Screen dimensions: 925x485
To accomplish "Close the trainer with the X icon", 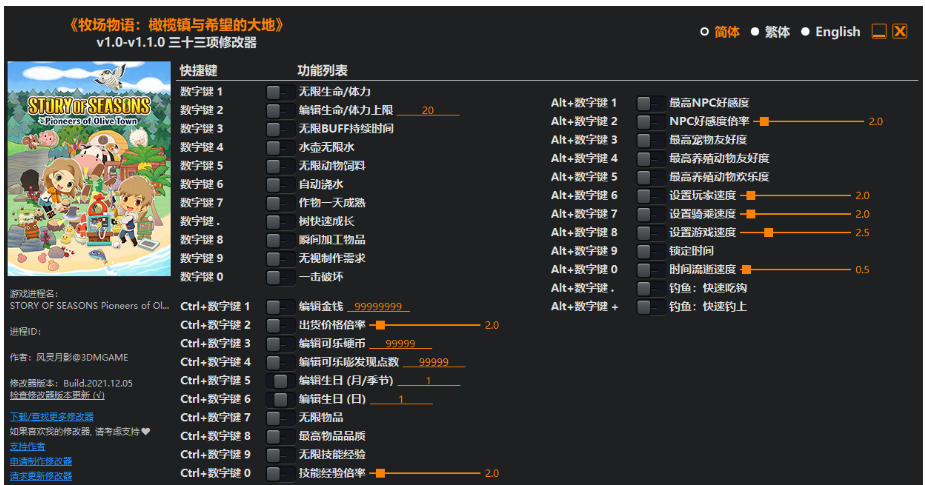I will point(900,31).
